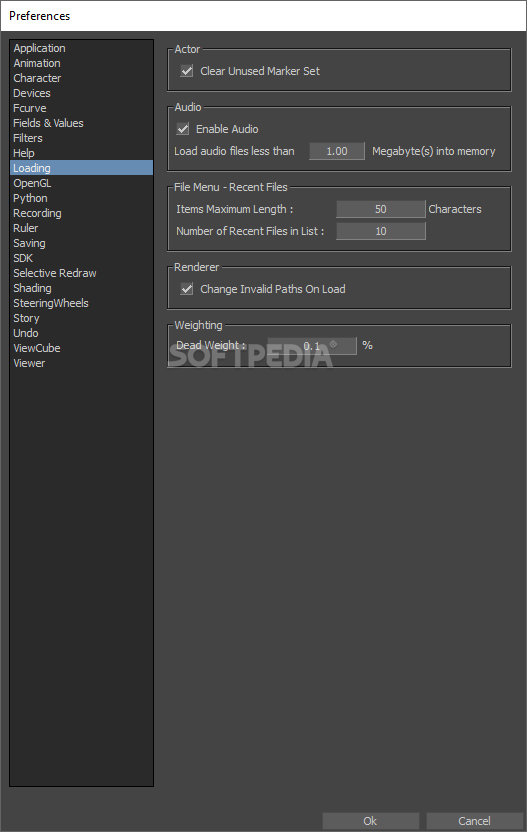Edit Number of Recent Files field
Image resolution: width=527 pixels, height=832 pixels.
click(381, 231)
